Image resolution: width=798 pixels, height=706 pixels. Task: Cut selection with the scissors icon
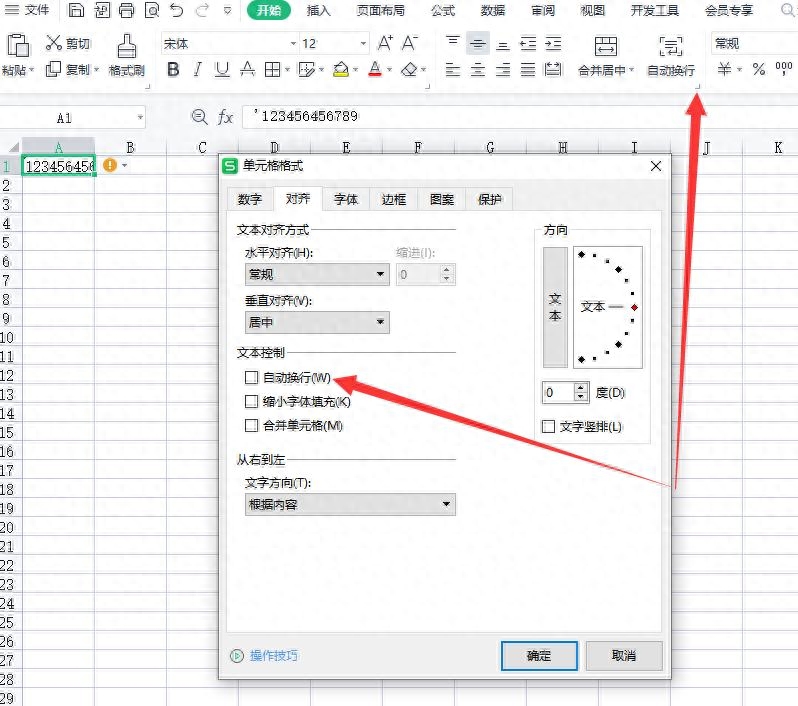click(x=53, y=43)
